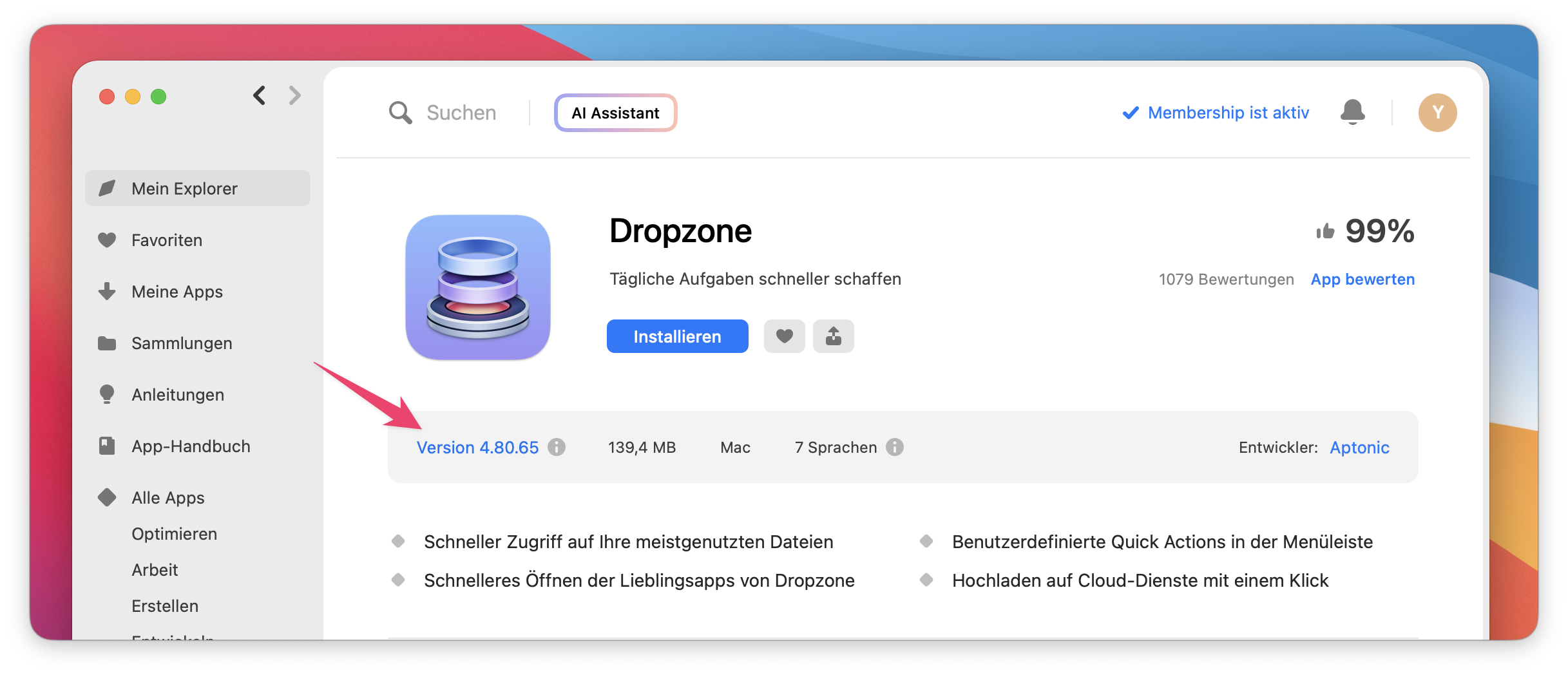
Task: Select the Arbeit category
Action: pyautogui.click(x=155, y=570)
